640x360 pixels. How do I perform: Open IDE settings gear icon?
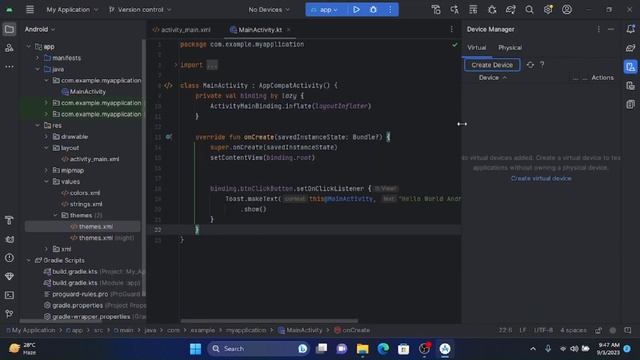(548, 9)
